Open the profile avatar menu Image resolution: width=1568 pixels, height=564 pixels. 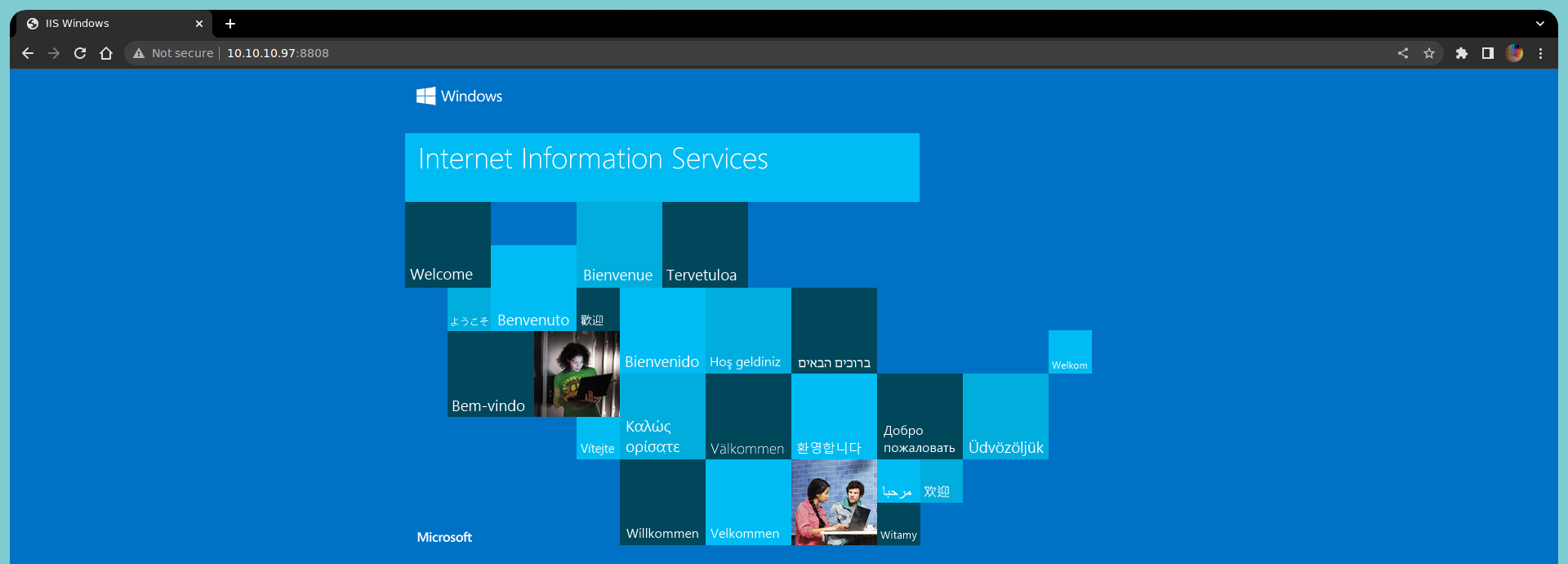pos(1515,53)
